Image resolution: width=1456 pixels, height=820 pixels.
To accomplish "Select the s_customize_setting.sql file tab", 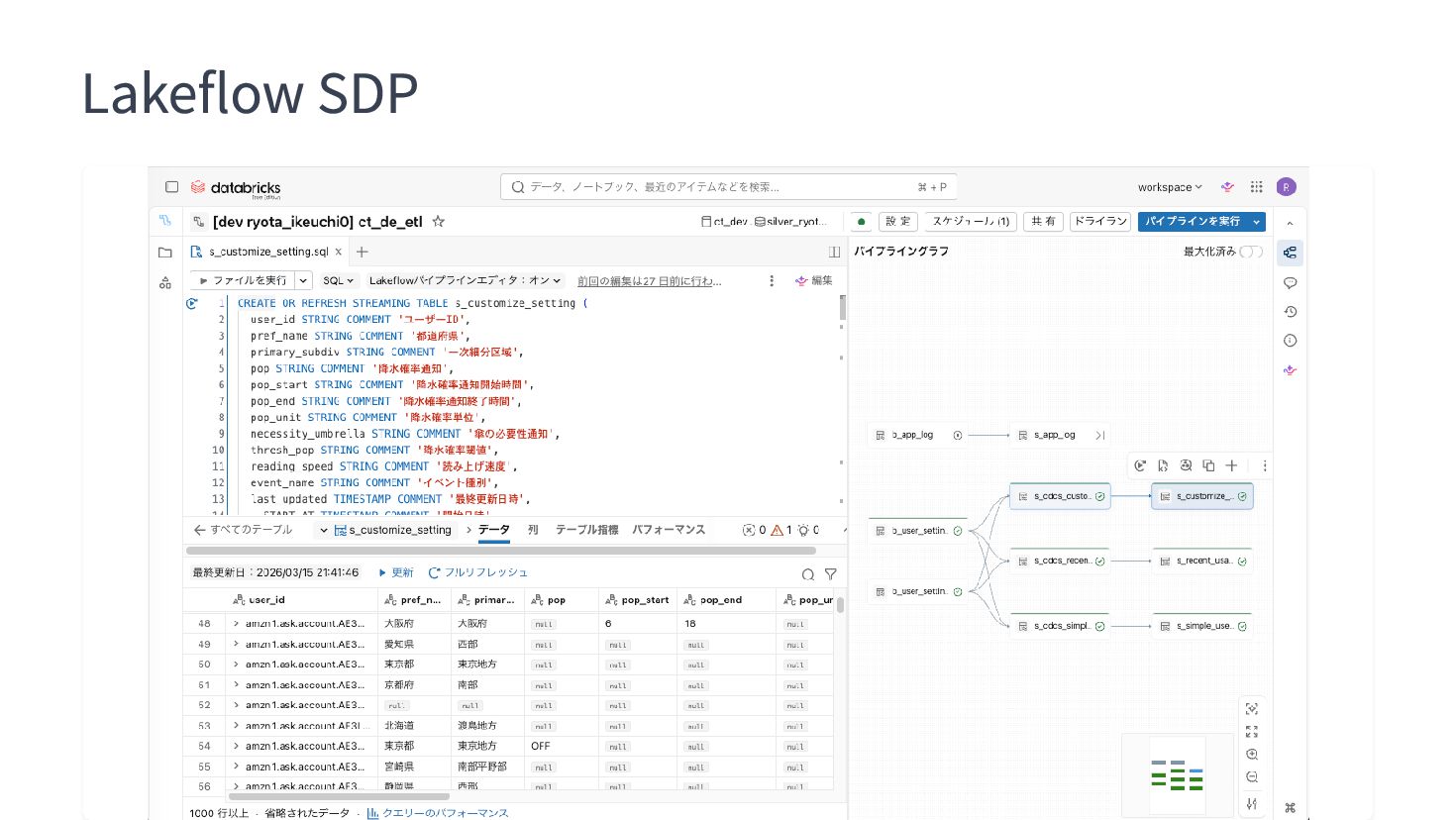I will pos(267,252).
